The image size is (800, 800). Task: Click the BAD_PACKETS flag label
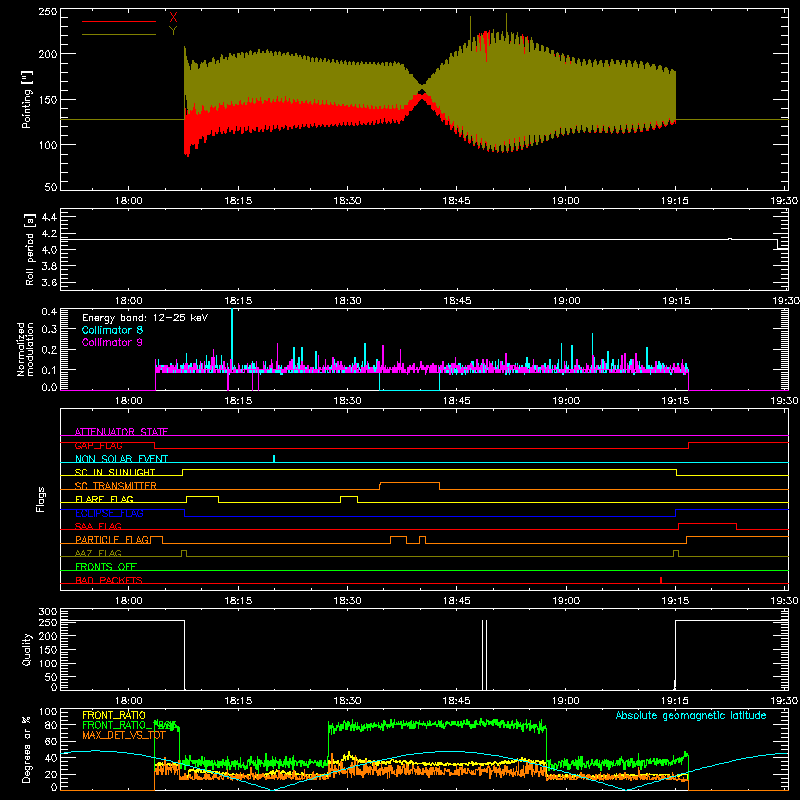(109, 580)
